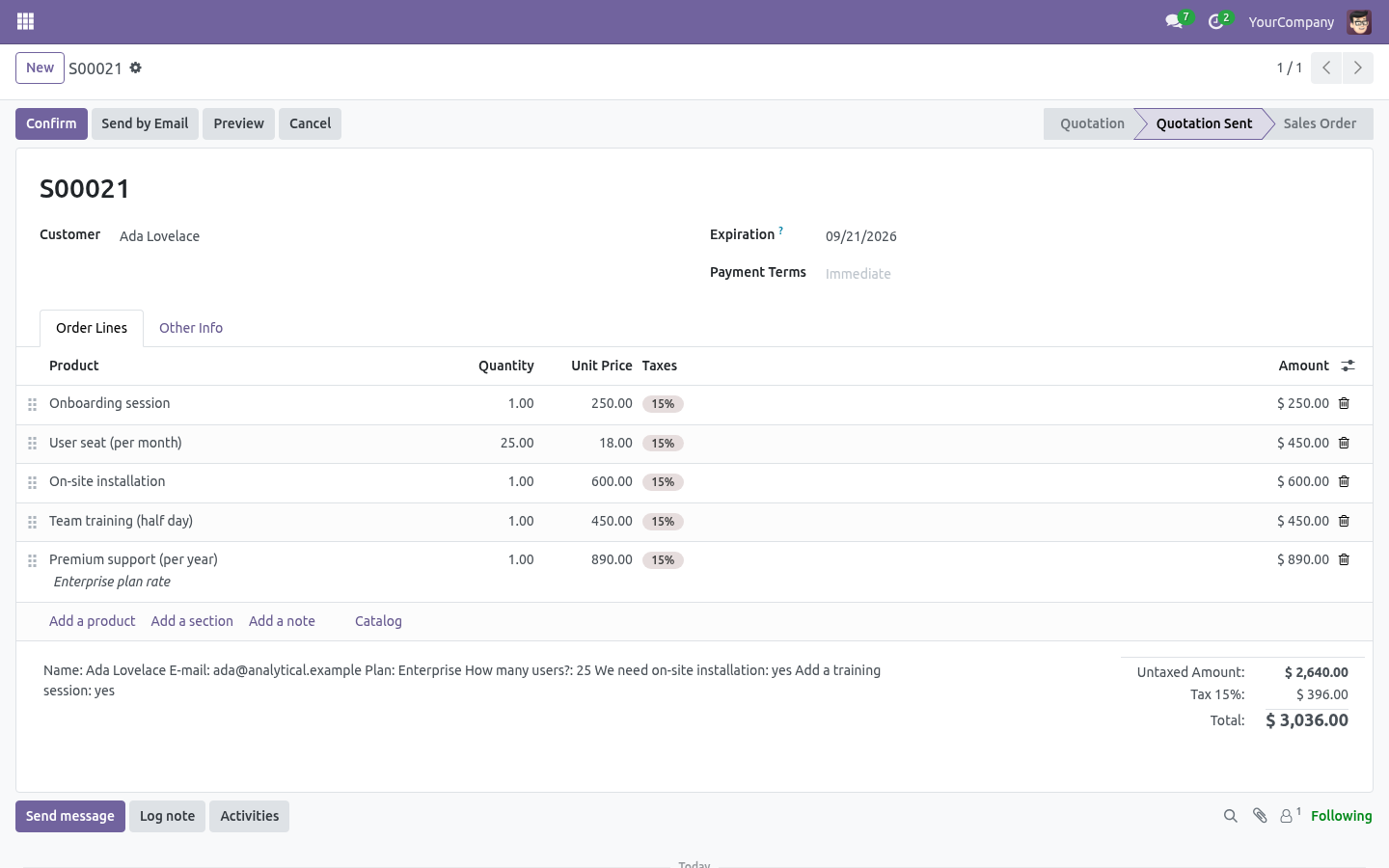Click the 15% tax tag on Onboarding session
The image size is (1389, 868).
point(663,404)
